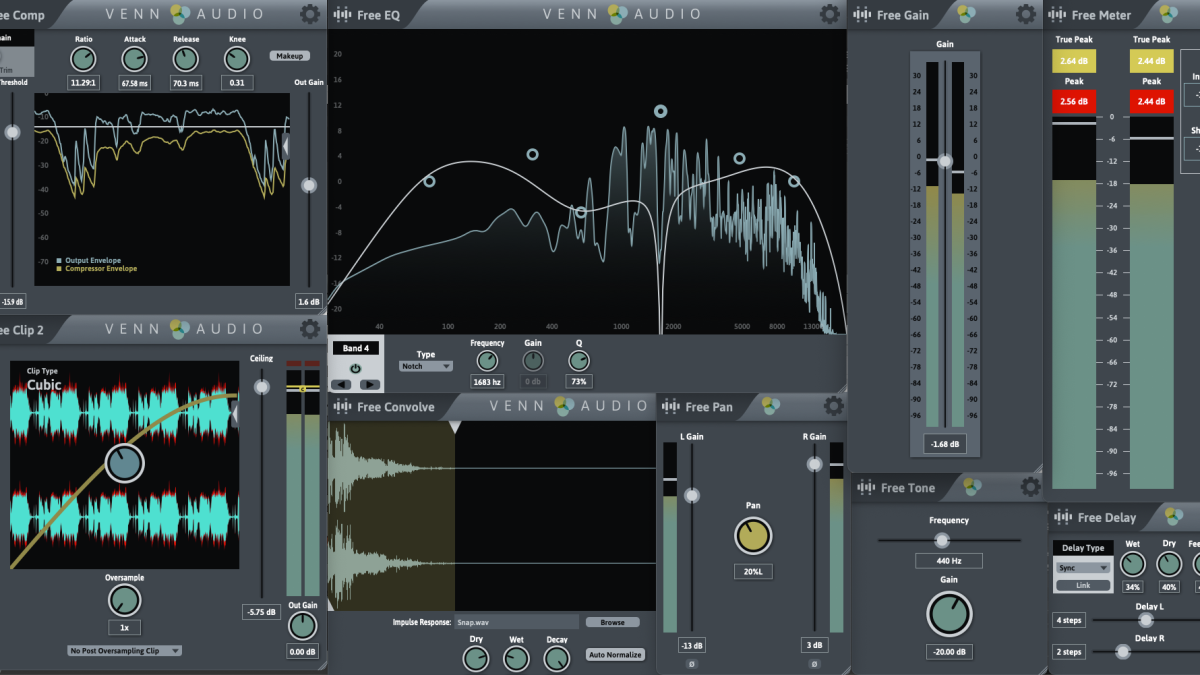This screenshot has width=1200, height=675.
Task: Click the Venn circles logo in Free Gain header
Action: (x=966, y=14)
